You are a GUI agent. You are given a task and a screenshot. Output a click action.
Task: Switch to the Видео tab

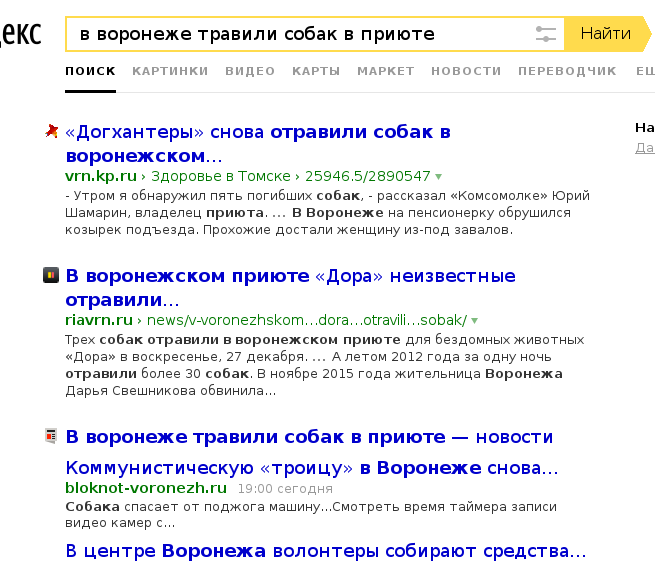(x=250, y=71)
